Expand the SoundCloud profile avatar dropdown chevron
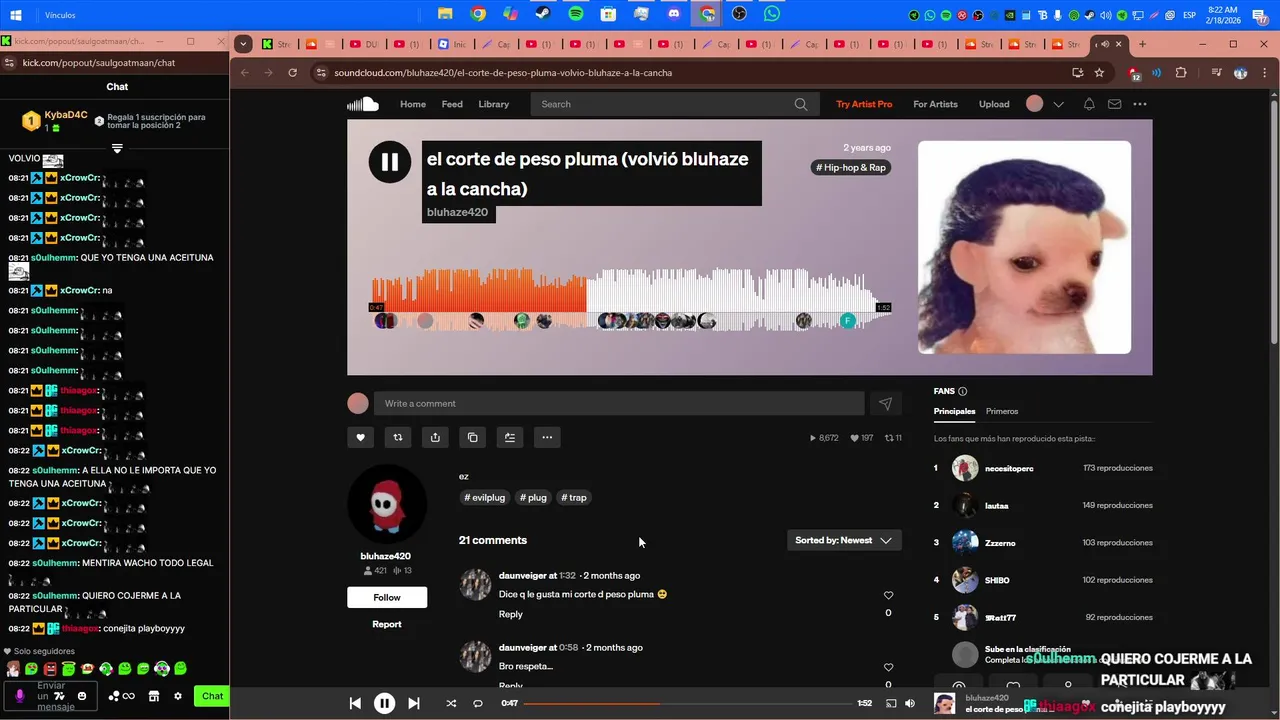This screenshot has width=1280, height=720. coord(1058,104)
